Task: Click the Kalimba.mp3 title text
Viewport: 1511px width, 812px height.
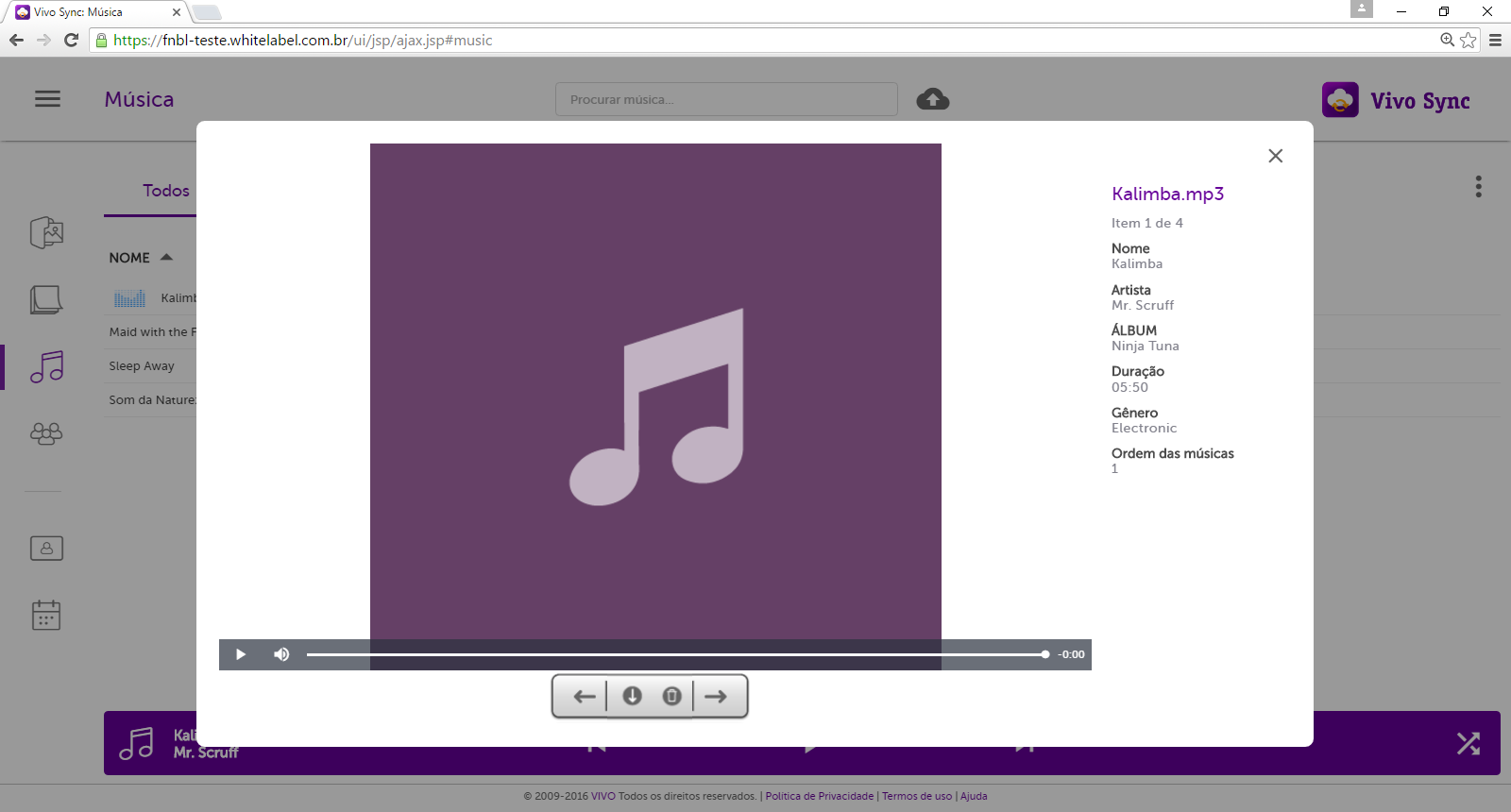Action: [x=1167, y=194]
